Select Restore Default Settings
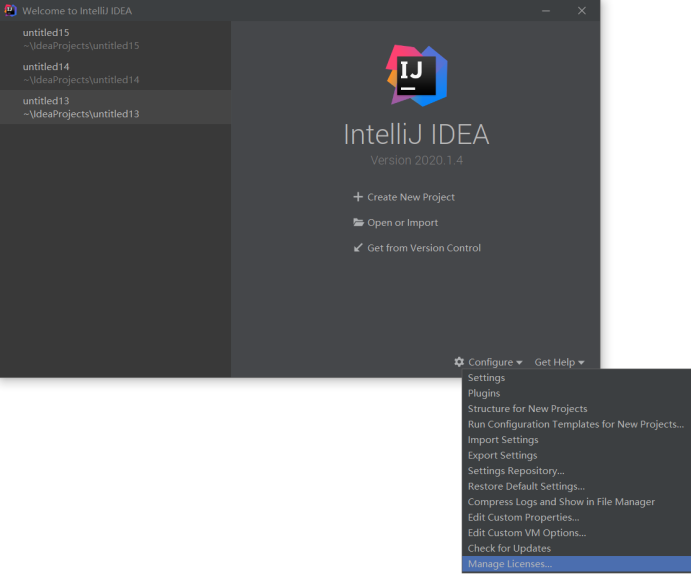Image resolution: width=692 pixels, height=574 pixels. (576, 486)
